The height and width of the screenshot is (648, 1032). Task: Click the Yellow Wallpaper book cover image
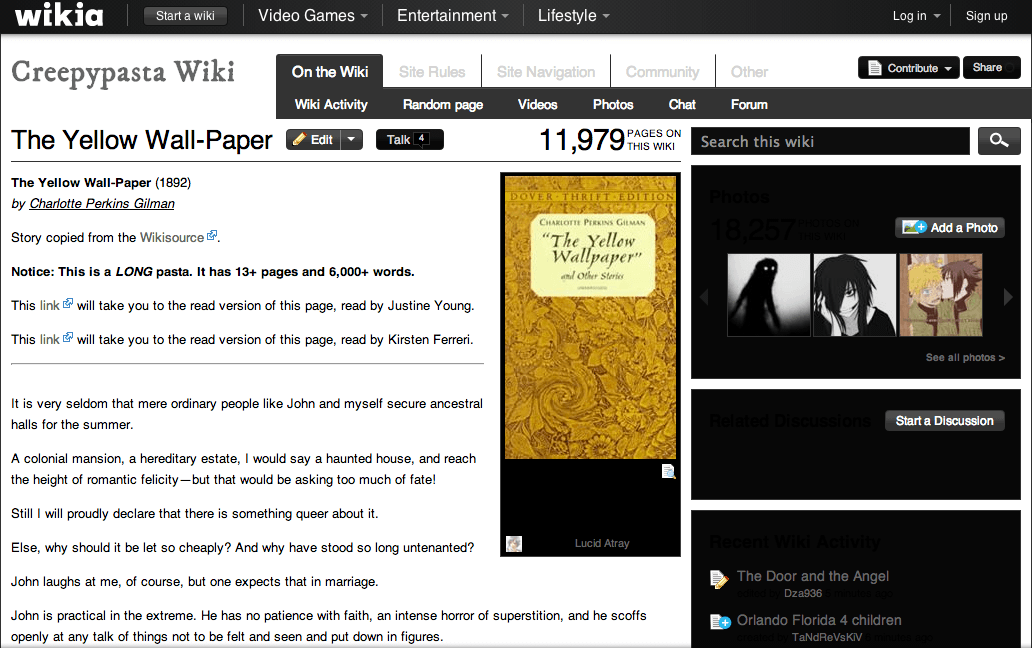pyautogui.click(x=590, y=317)
